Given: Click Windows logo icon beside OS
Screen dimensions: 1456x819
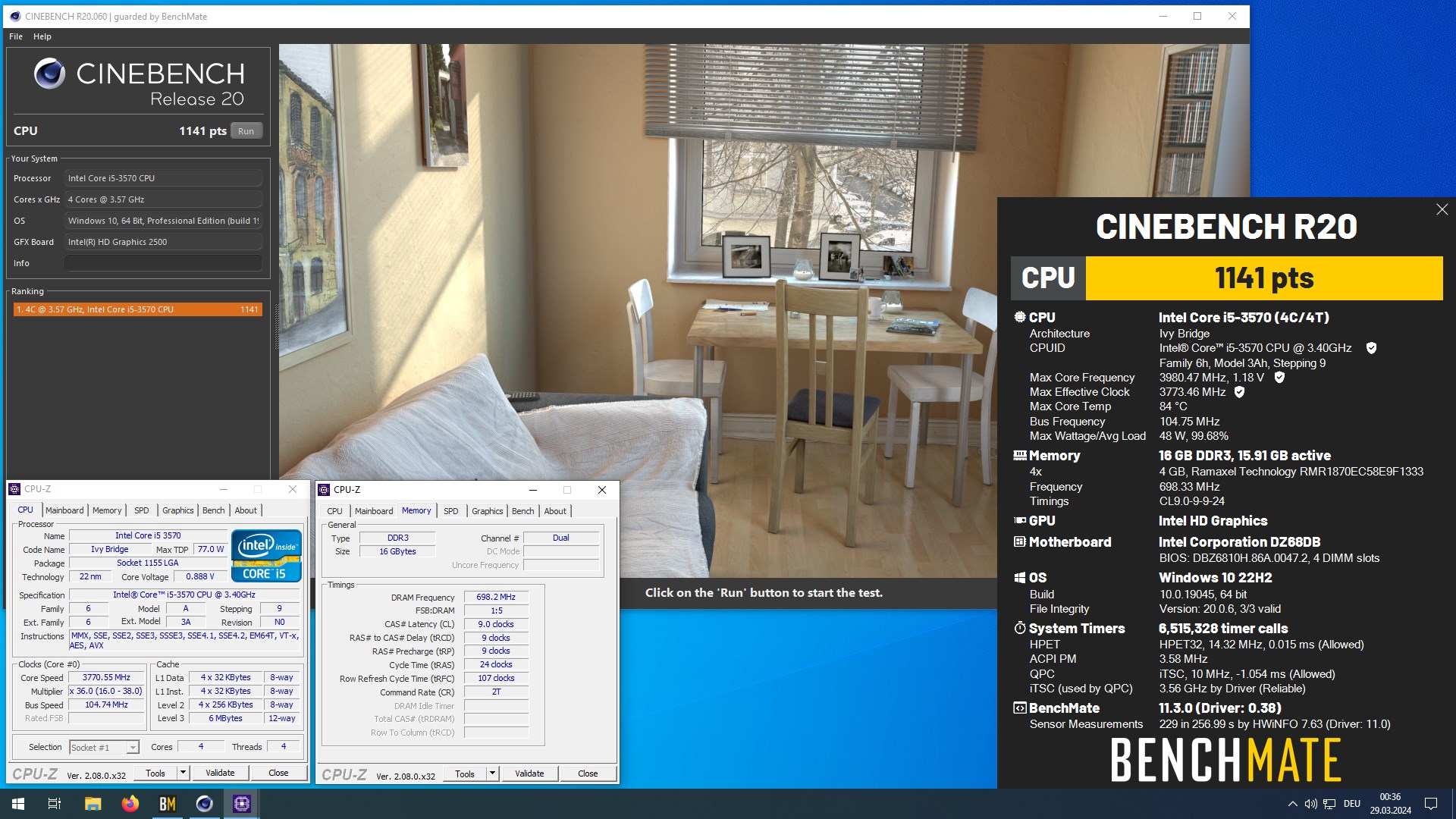Looking at the screenshot, I should pyautogui.click(x=1020, y=578).
